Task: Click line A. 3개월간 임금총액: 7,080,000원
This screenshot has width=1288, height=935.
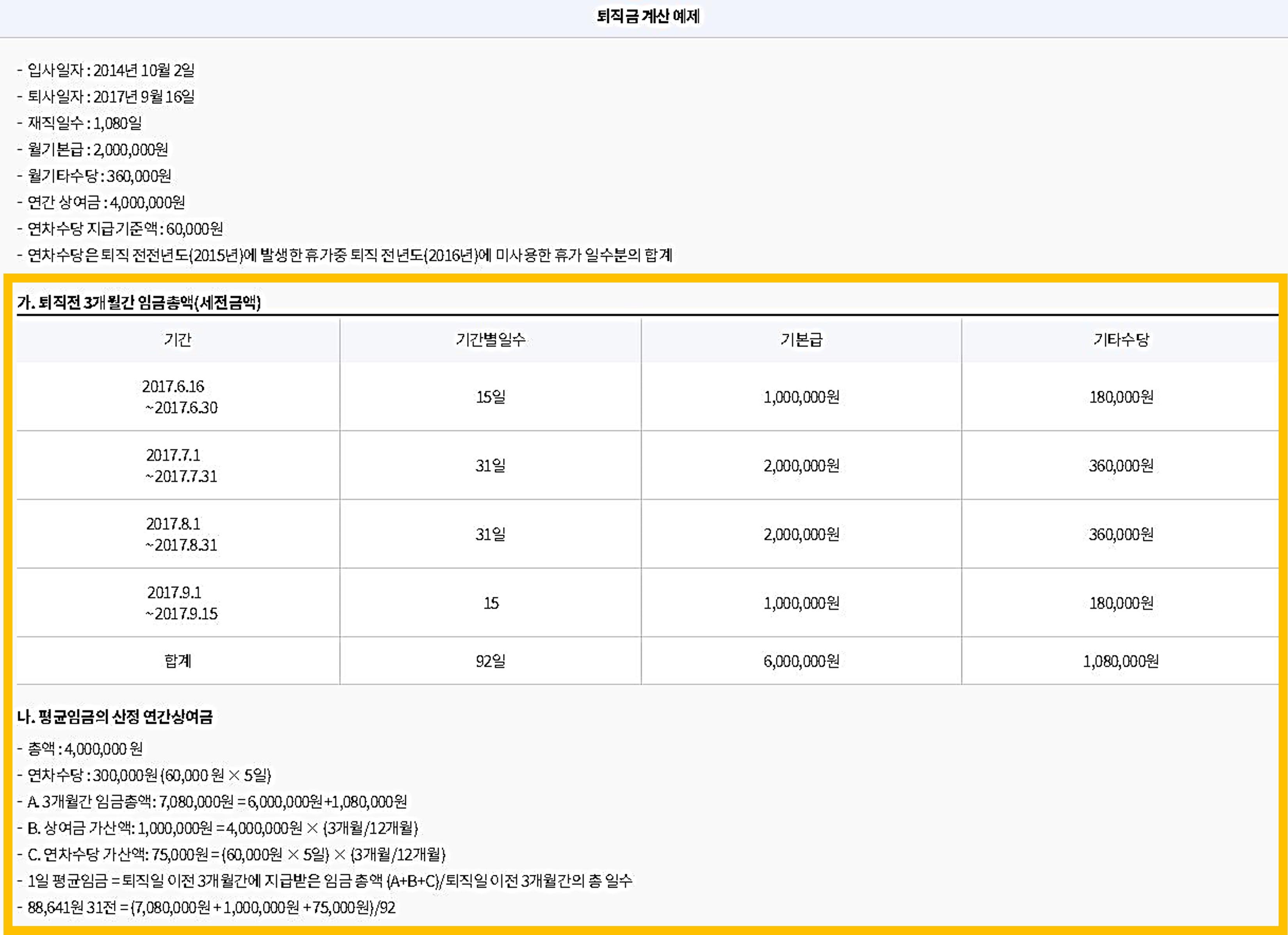Action: tap(212, 802)
